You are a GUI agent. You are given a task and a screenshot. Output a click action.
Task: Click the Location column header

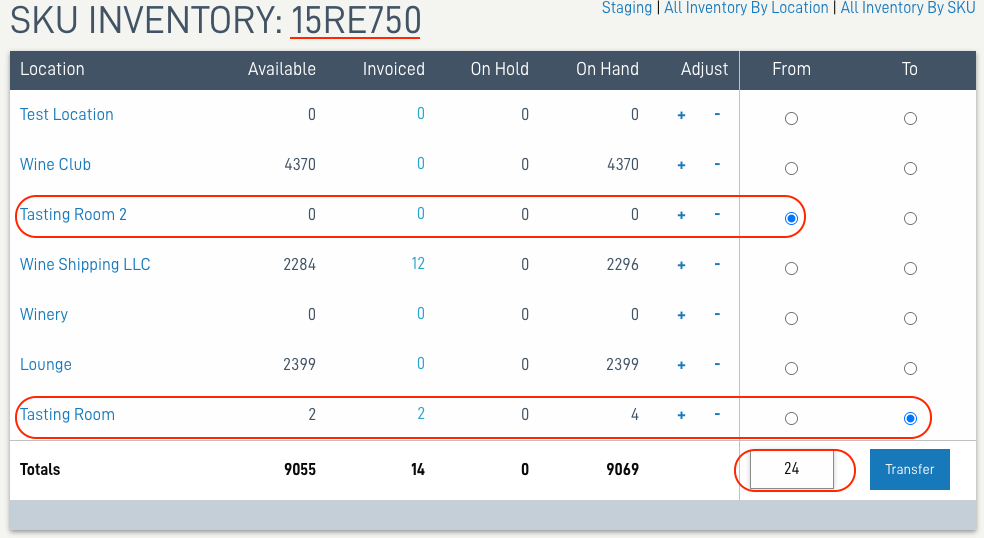click(52, 69)
